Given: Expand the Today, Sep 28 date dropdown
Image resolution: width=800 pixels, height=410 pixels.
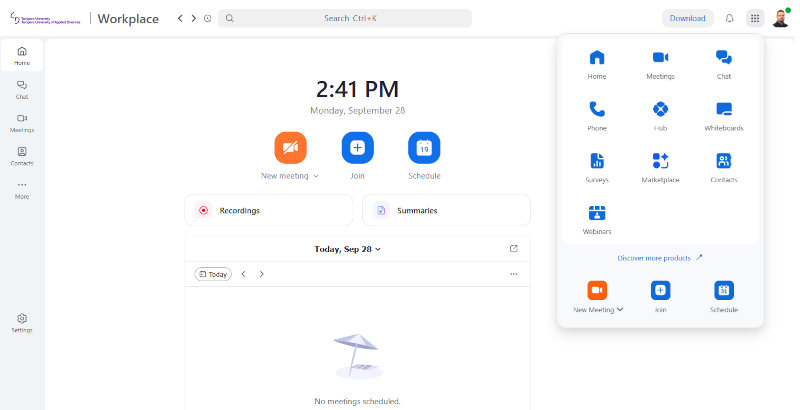Looking at the screenshot, I should pyautogui.click(x=347, y=249).
